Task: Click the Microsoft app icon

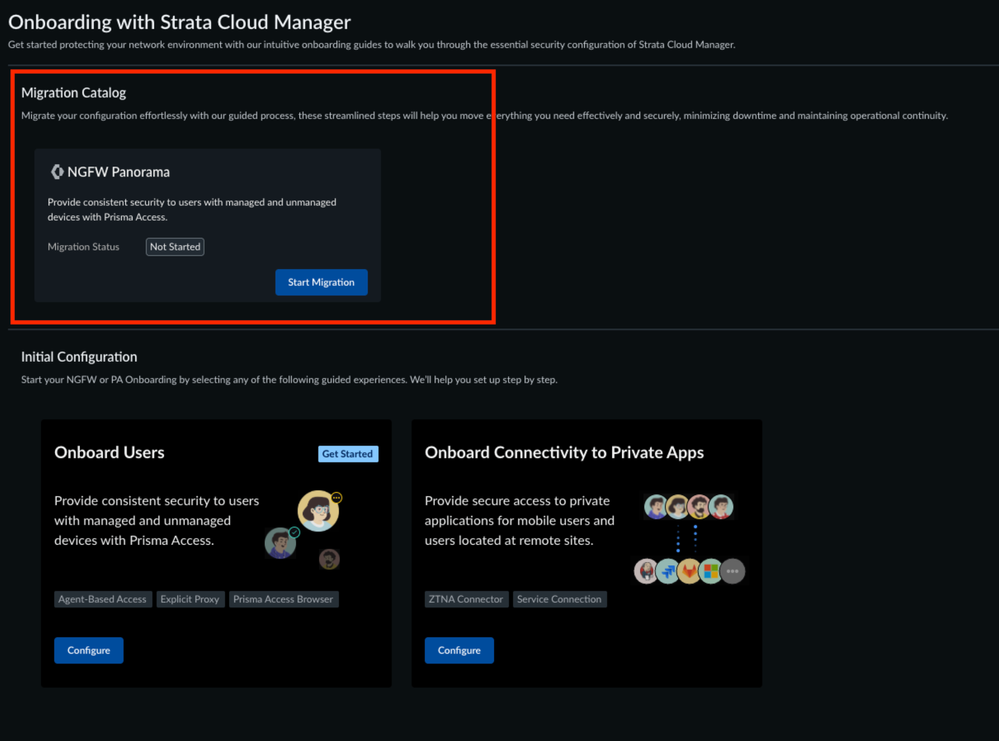Action: point(711,571)
